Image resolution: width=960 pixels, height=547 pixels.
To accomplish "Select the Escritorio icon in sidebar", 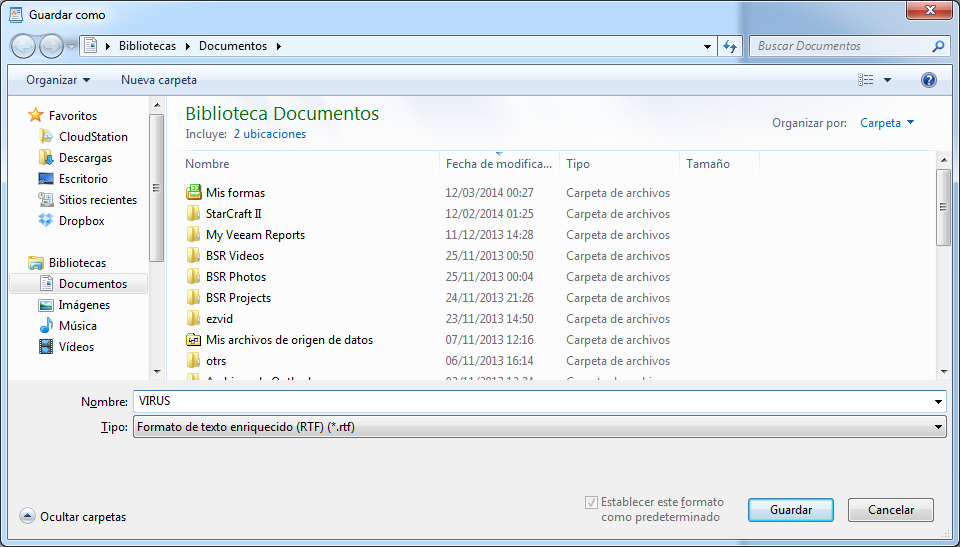I will pyautogui.click(x=46, y=179).
